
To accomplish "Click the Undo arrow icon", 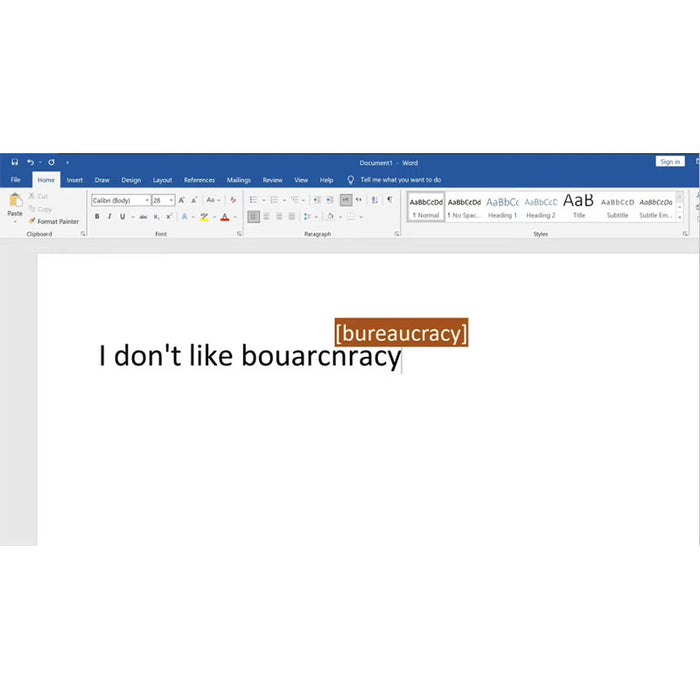I will click(30, 162).
